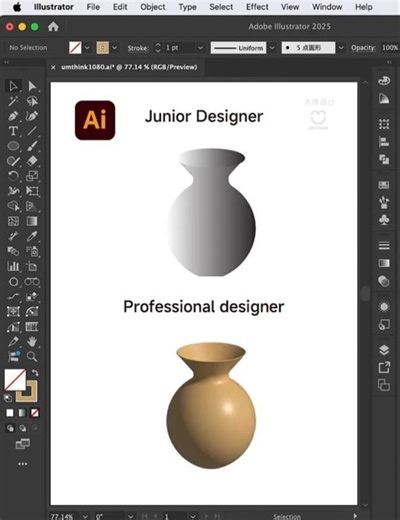The image size is (400, 520).
Task: Select the Perspective Grid tool
Action: tap(32, 206)
